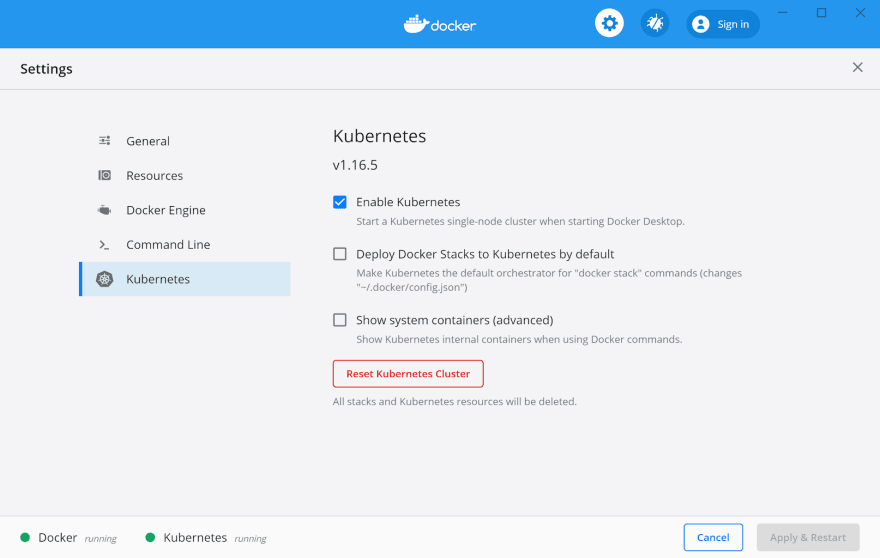Click Docker running status label
The width and height of the screenshot is (880, 558).
(x=77, y=538)
